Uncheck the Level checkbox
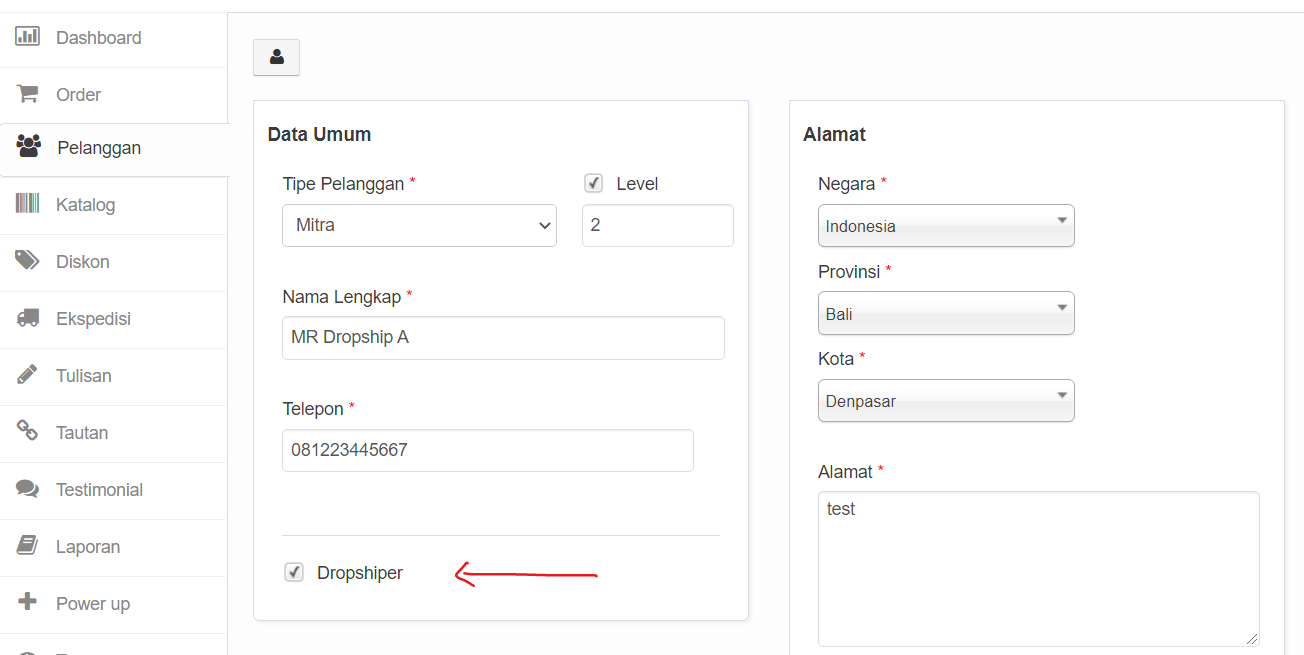 click(x=594, y=184)
